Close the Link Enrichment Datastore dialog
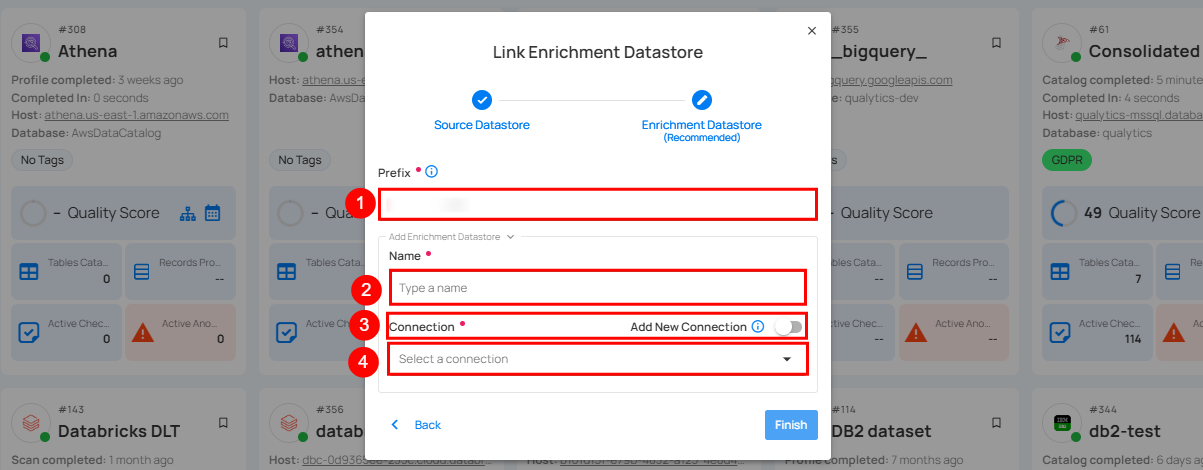This screenshot has height=470, width=1203. (811, 31)
